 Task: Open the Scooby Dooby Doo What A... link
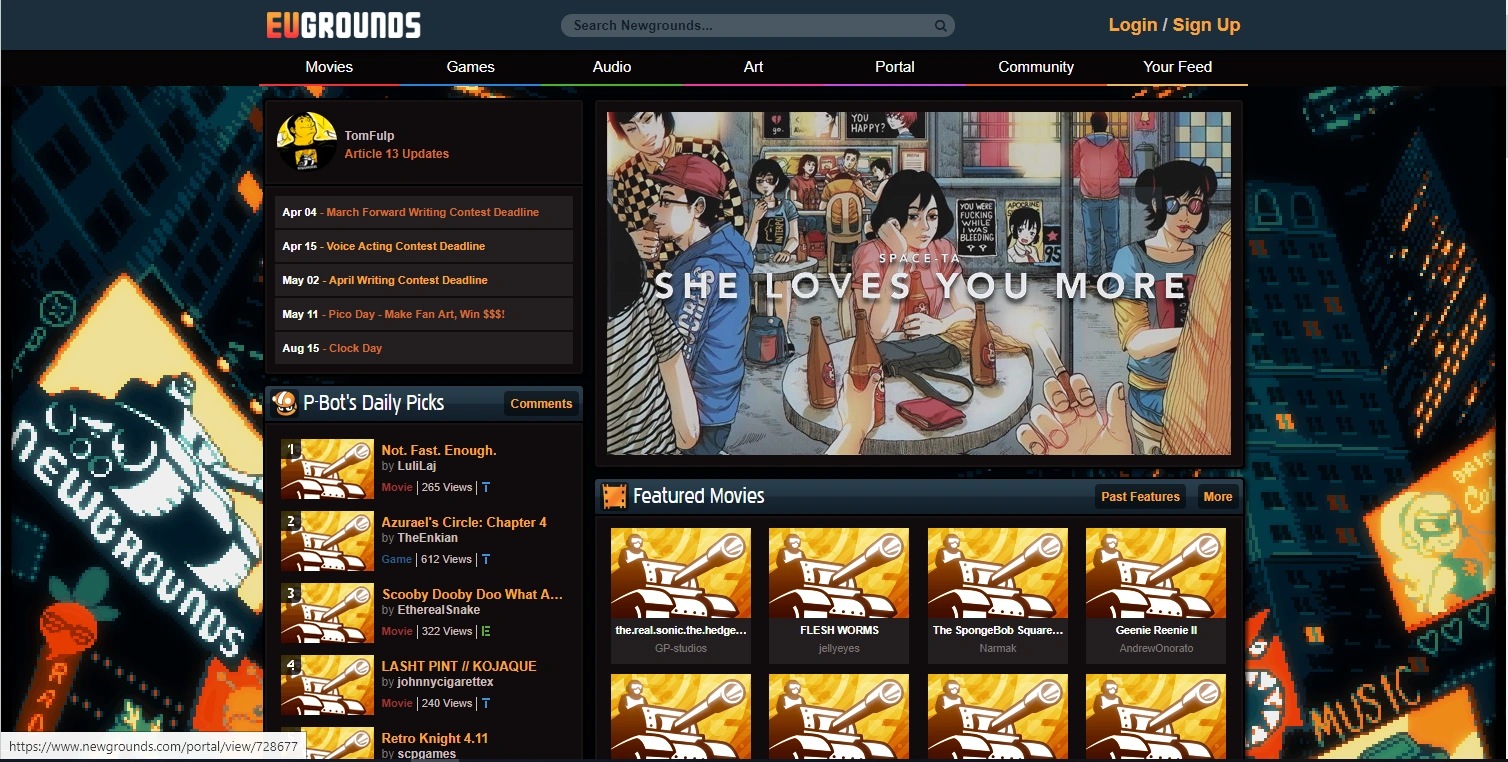pyautogui.click(x=472, y=594)
